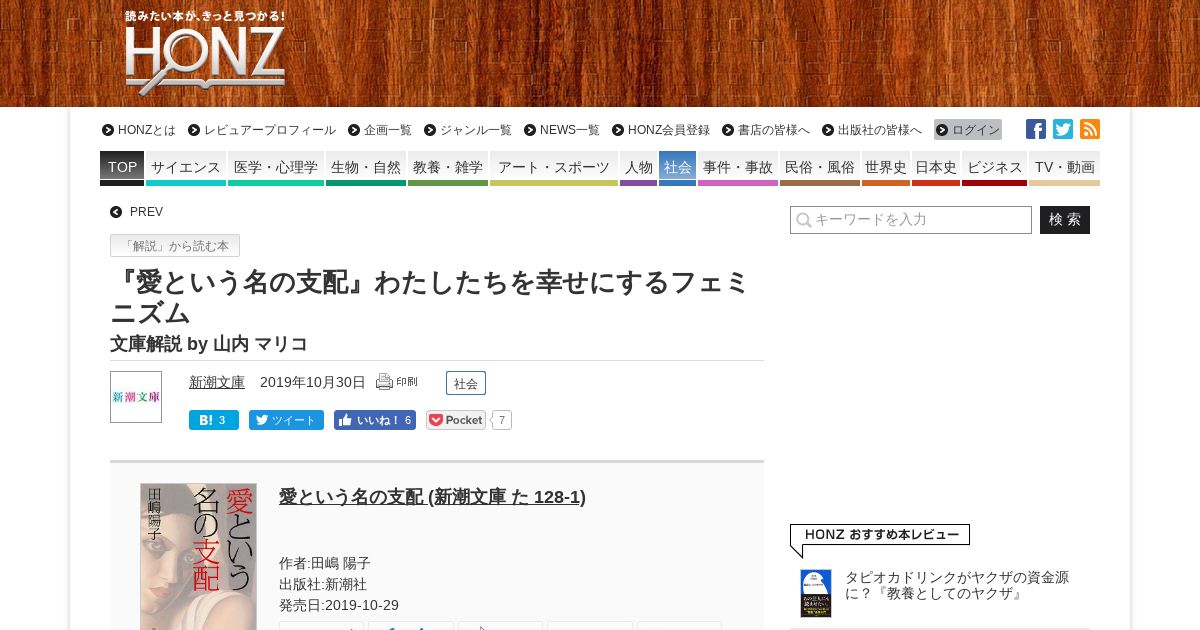Open the 新潮文庫 author link
The image size is (1200, 630).
(217, 382)
